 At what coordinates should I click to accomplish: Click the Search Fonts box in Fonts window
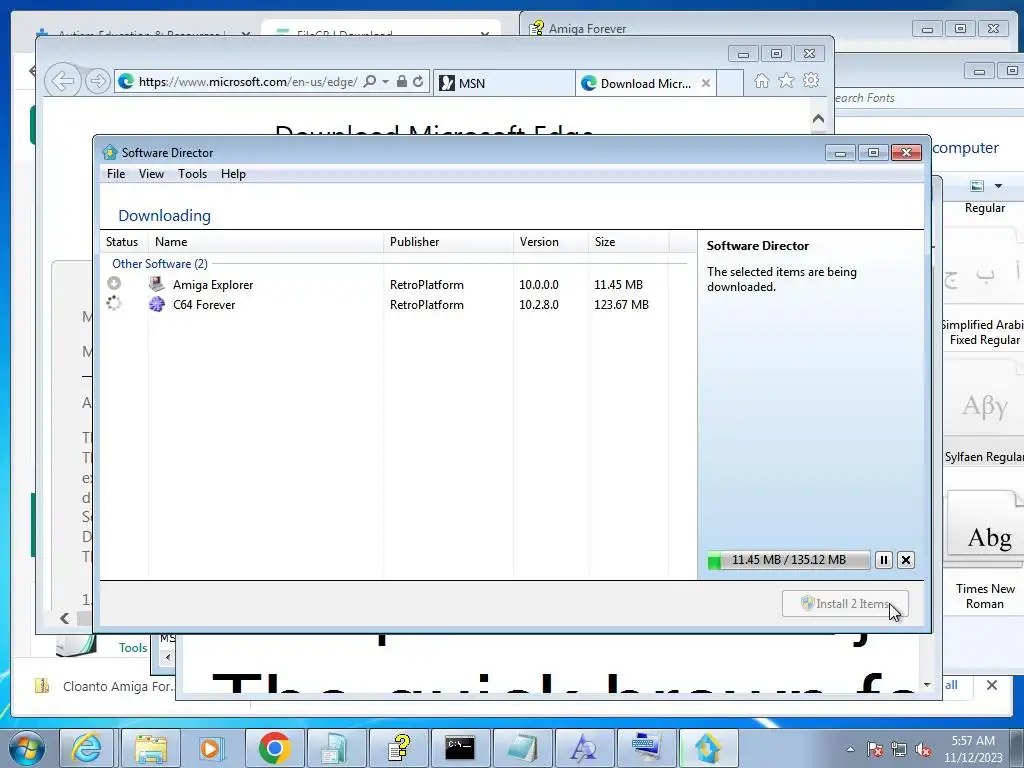[x=927, y=98]
